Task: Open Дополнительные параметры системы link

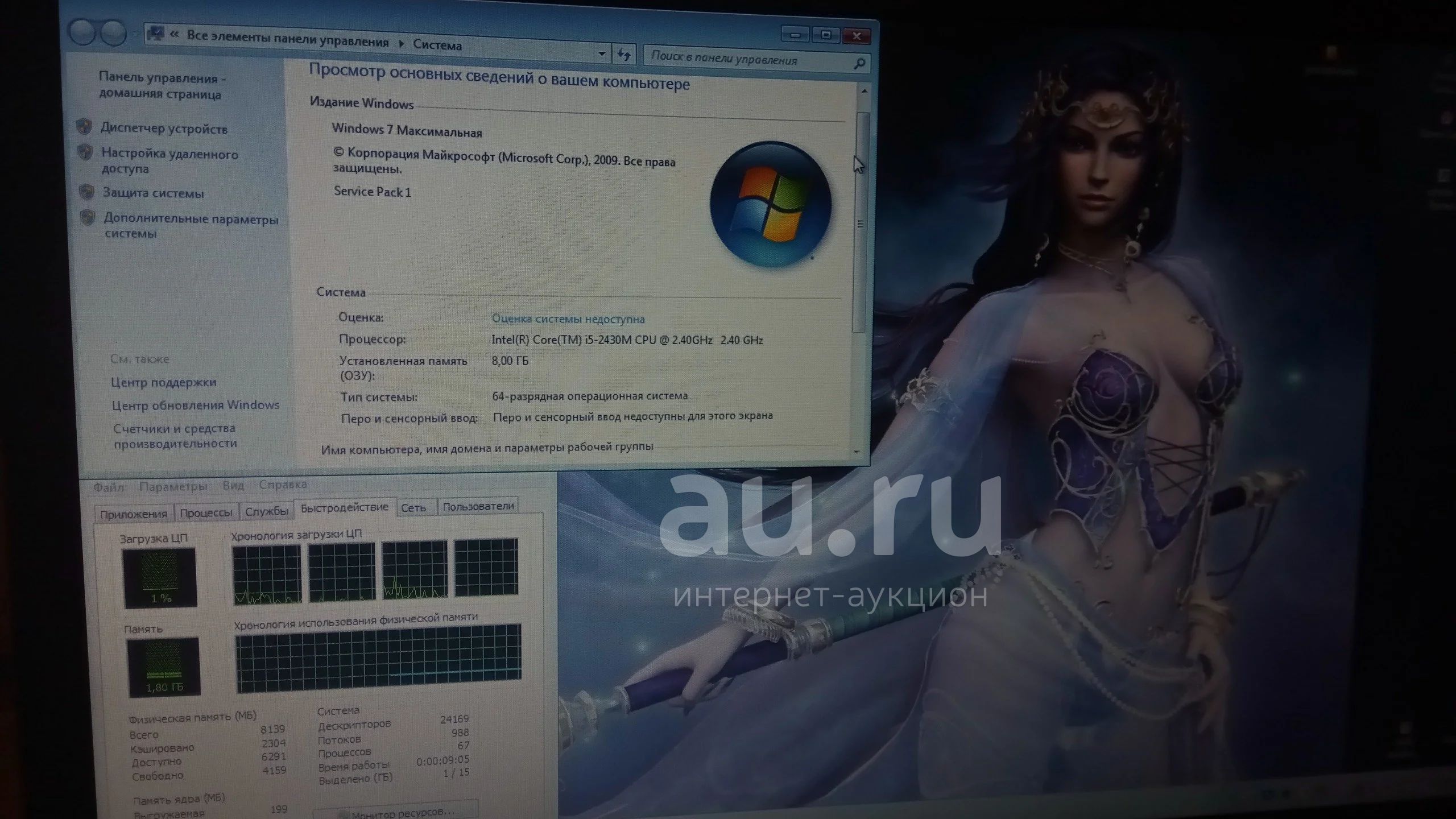Action: [191, 226]
